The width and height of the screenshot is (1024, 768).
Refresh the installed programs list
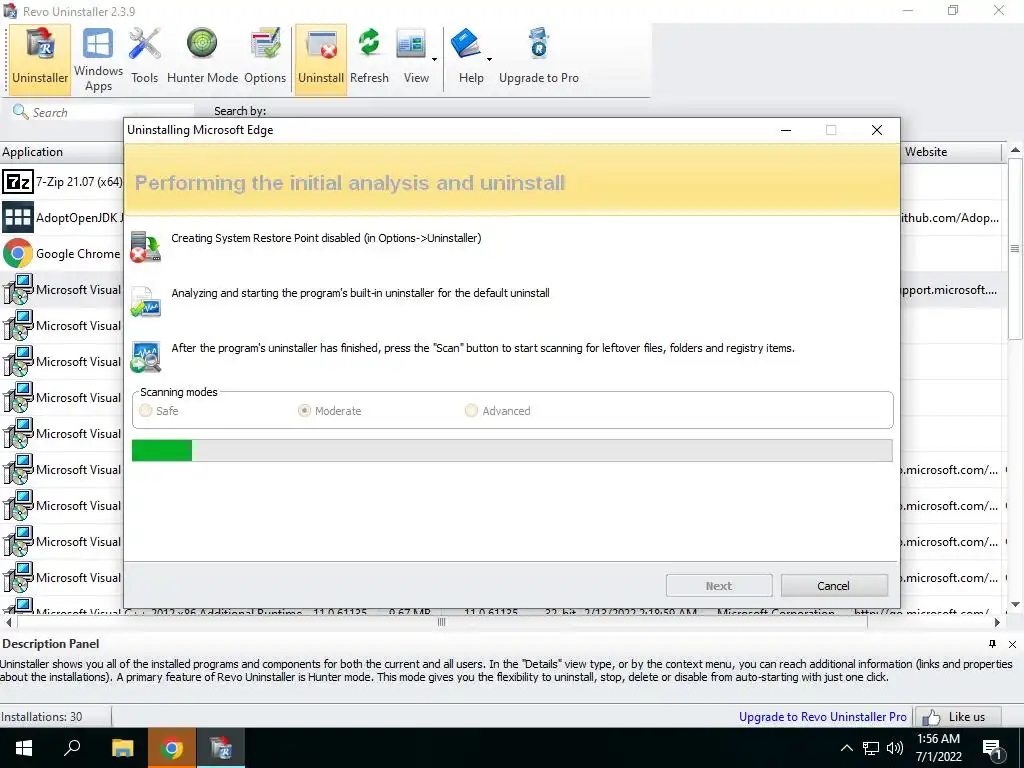coord(369,59)
